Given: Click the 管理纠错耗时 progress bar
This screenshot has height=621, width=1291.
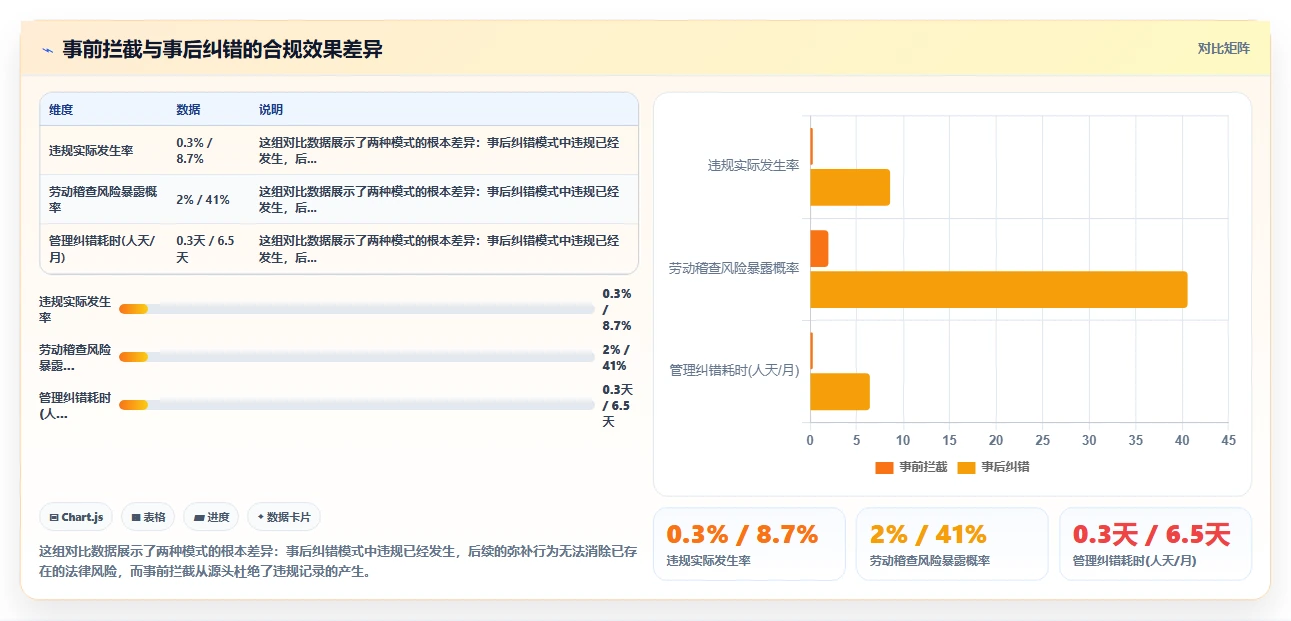Looking at the screenshot, I should (x=356, y=405).
